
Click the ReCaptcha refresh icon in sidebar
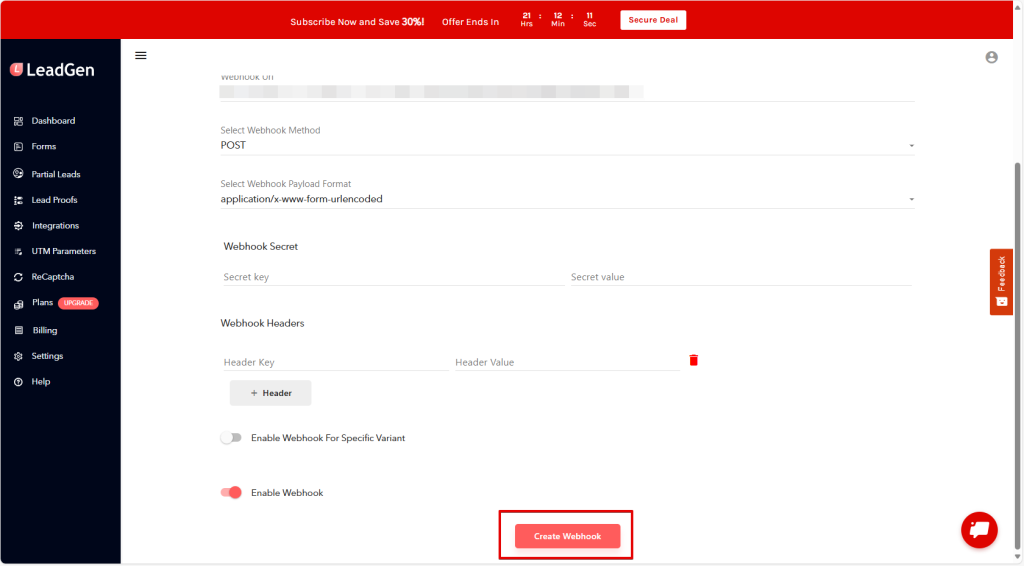18,277
